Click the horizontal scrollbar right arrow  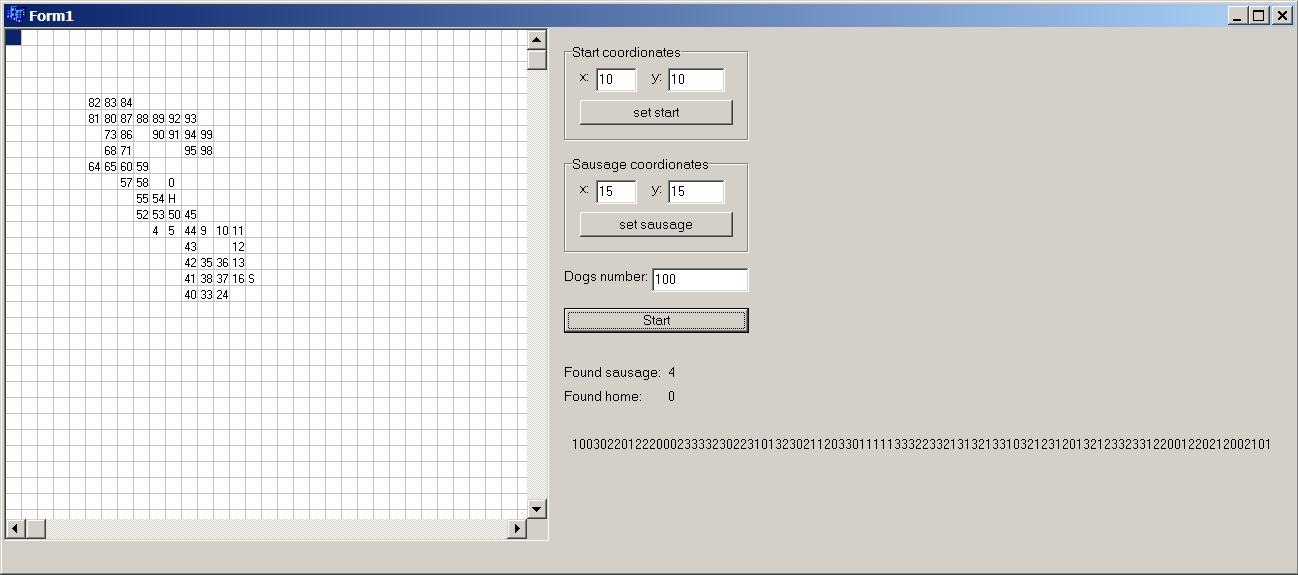pos(517,528)
